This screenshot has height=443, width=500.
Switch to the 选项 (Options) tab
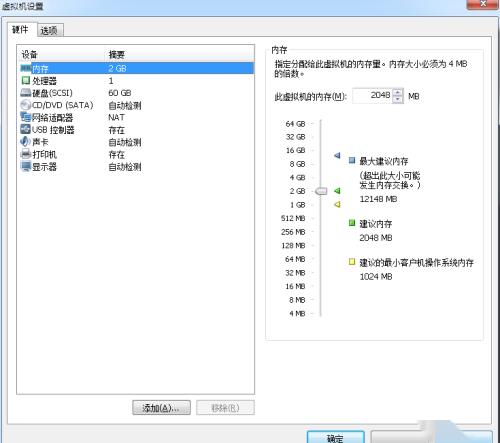point(49,31)
